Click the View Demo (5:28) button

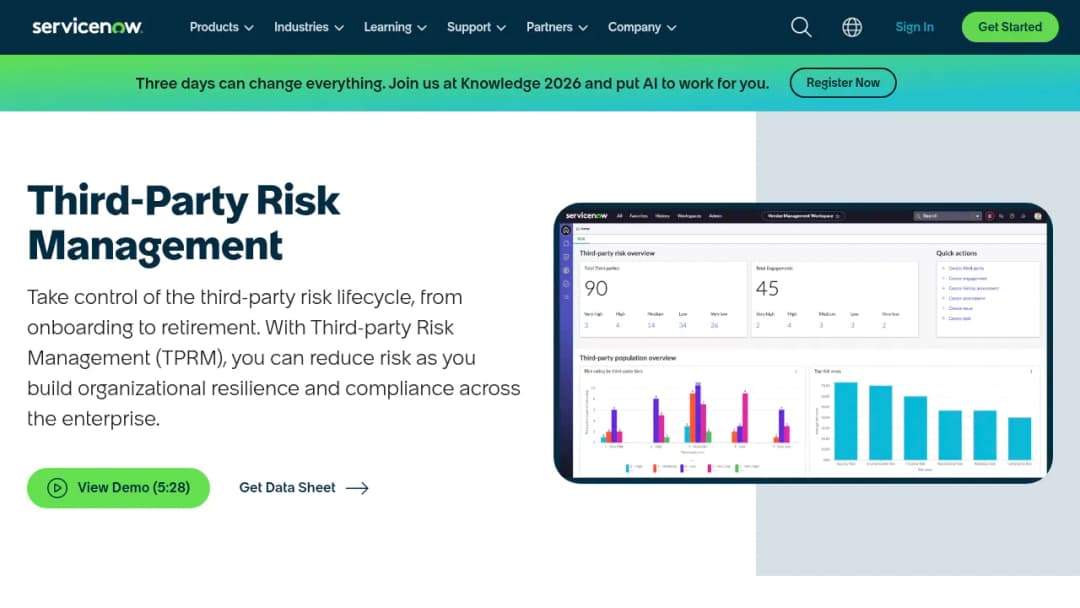118,488
